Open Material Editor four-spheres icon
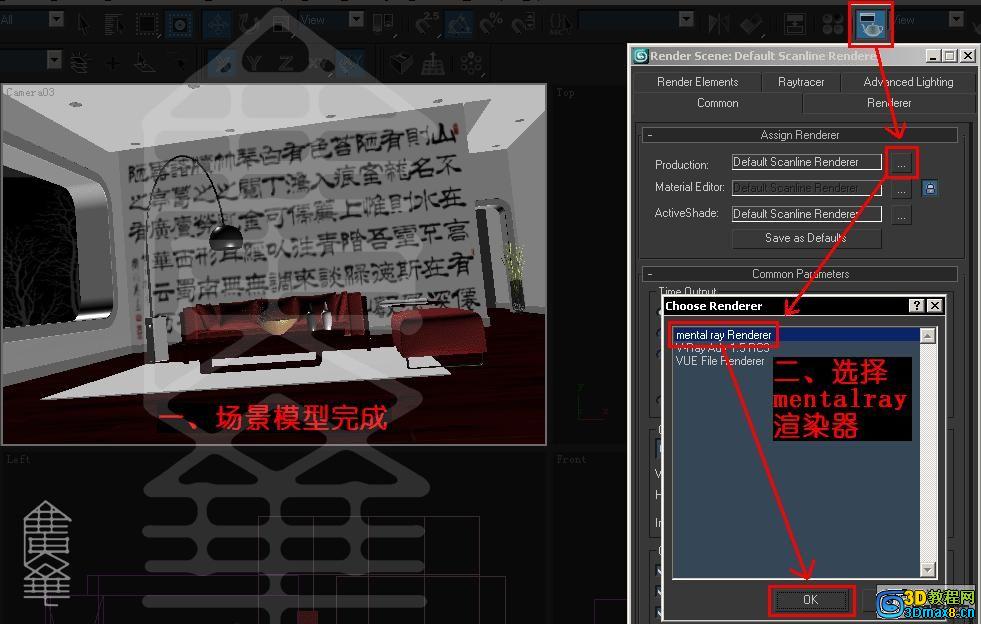Image resolution: width=981 pixels, height=624 pixels. pyautogui.click(x=833, y=24)
